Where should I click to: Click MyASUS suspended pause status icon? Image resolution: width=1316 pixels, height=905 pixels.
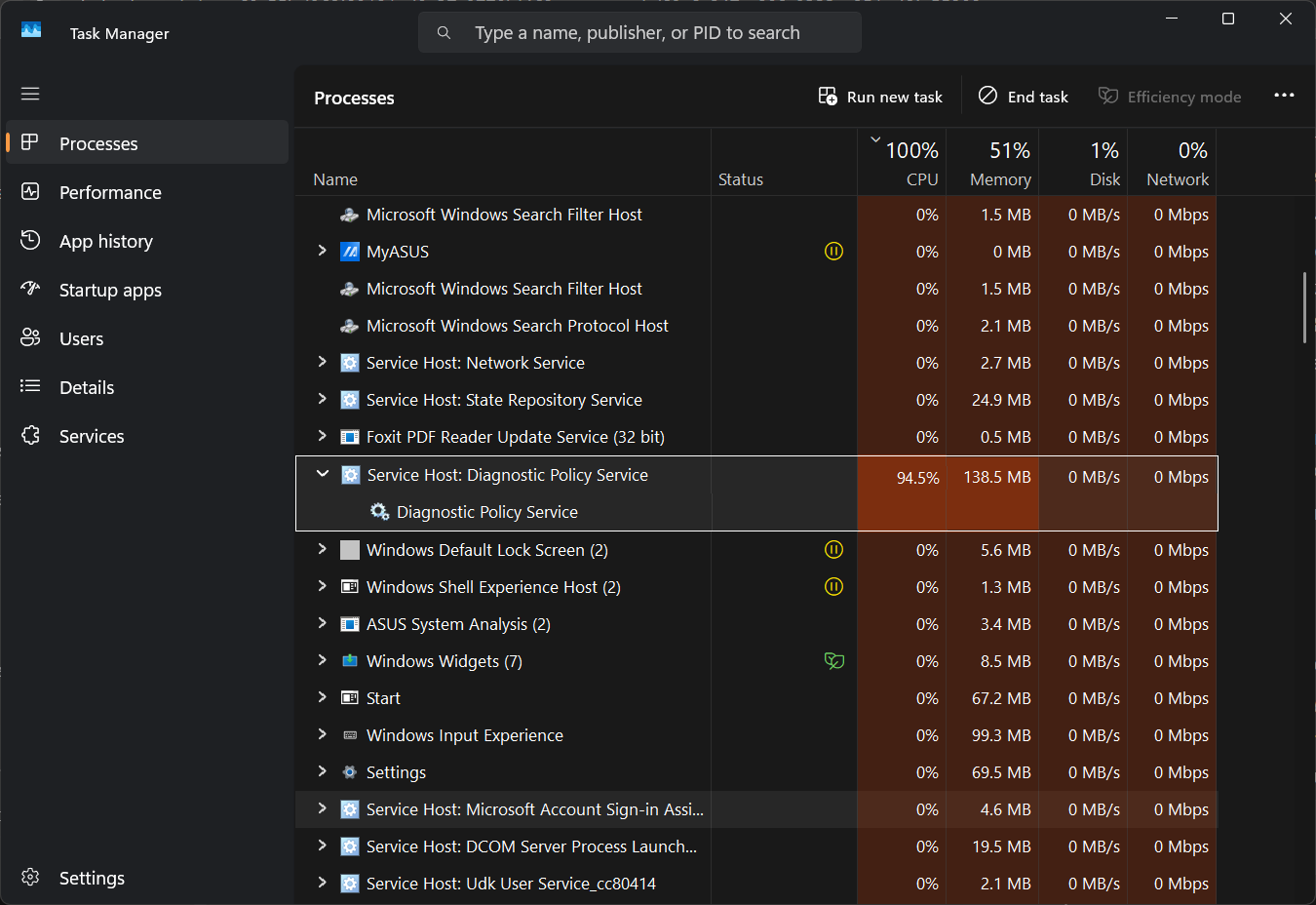pos(833,252)
